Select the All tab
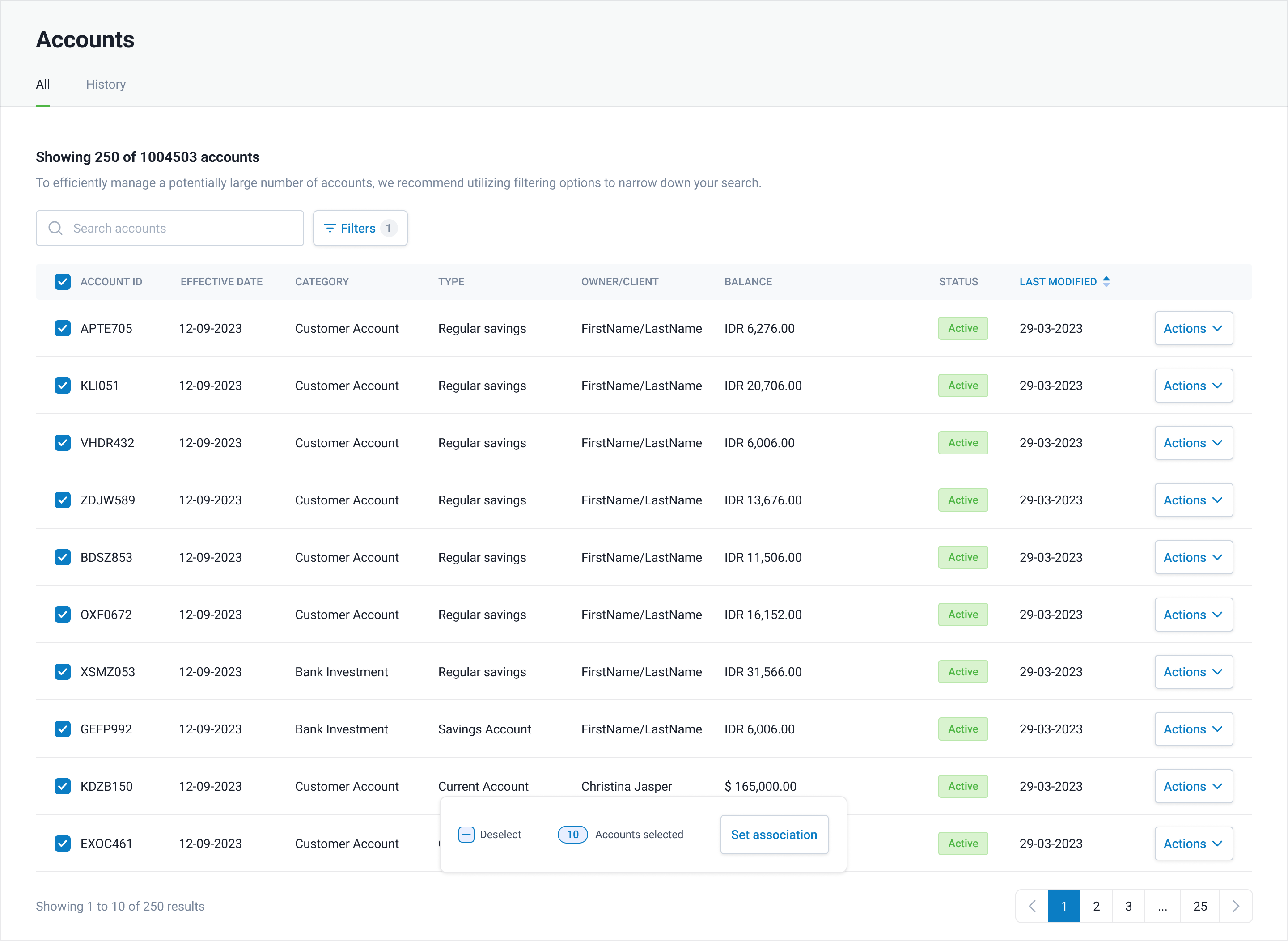Viewport: 1288px width, 941px height. click(x=43, y=84)
